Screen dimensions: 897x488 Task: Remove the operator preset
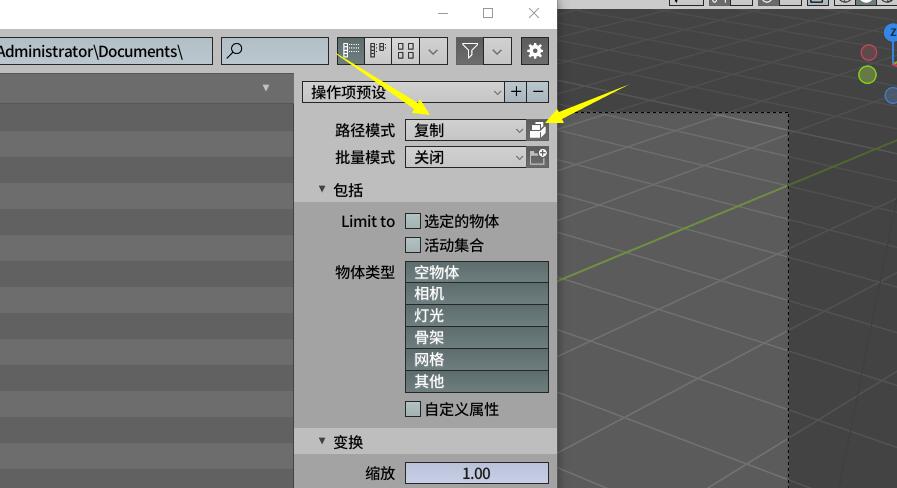(x=538, y=92)
